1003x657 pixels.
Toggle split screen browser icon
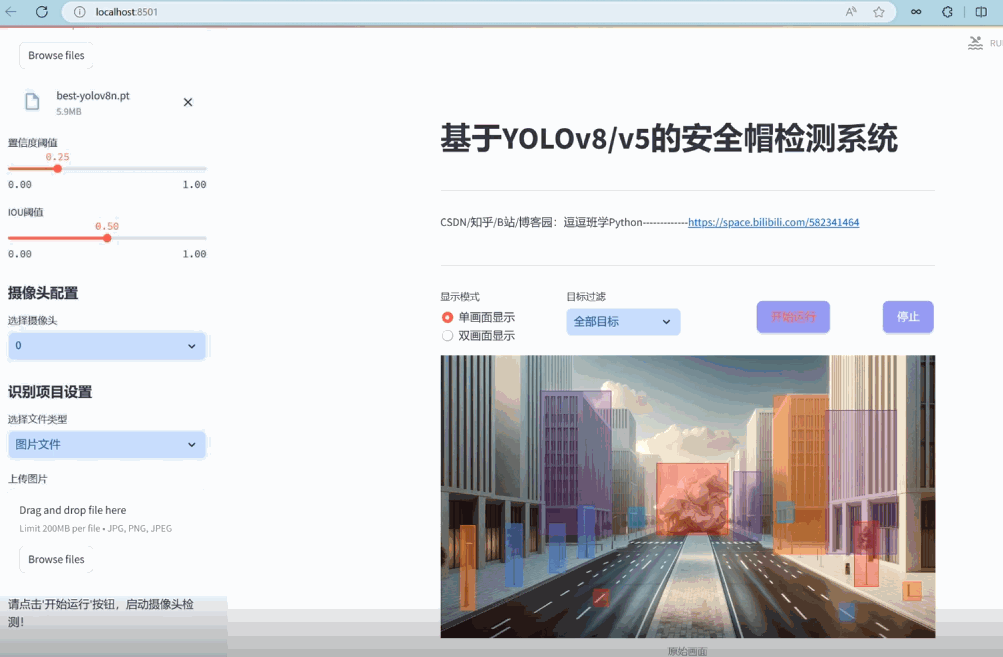[981, 12]
